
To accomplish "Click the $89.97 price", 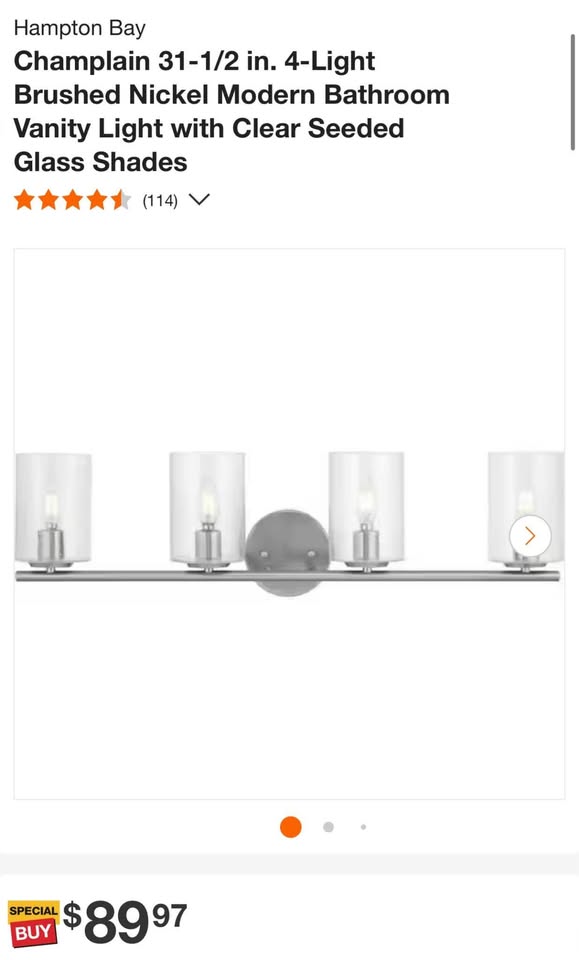I will click(x=125, y=922).
